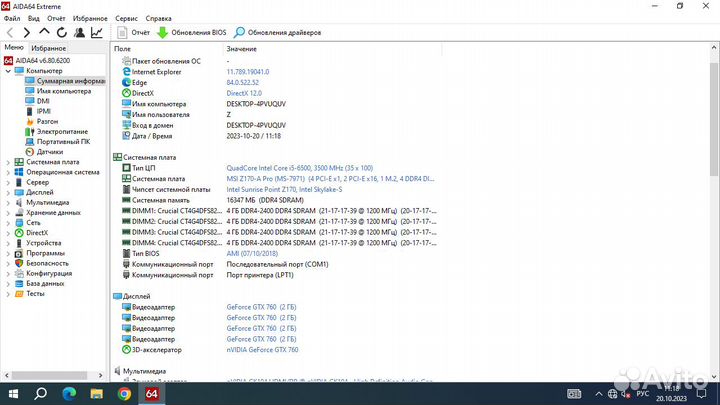Image resolution: width=720 pixels, height=405 pixels.
Task: Open the AMI (07/10/2018) BIOS link
Action: click(x=252, y=253)
